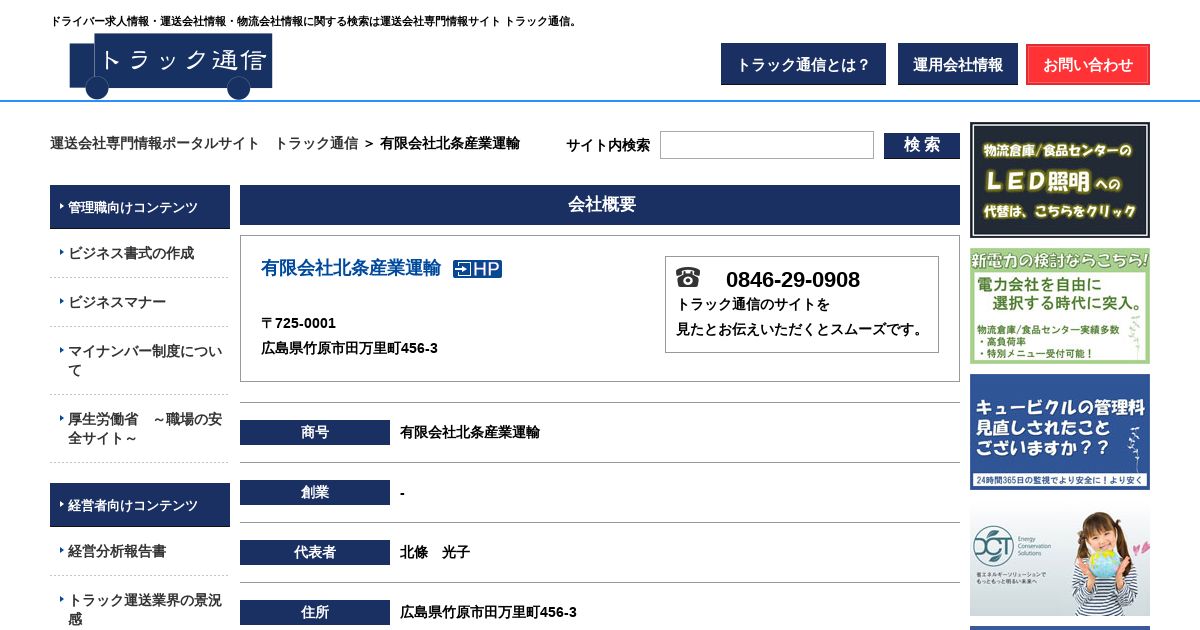Click the トラック通信 truck logo

[x=171, y=66]
